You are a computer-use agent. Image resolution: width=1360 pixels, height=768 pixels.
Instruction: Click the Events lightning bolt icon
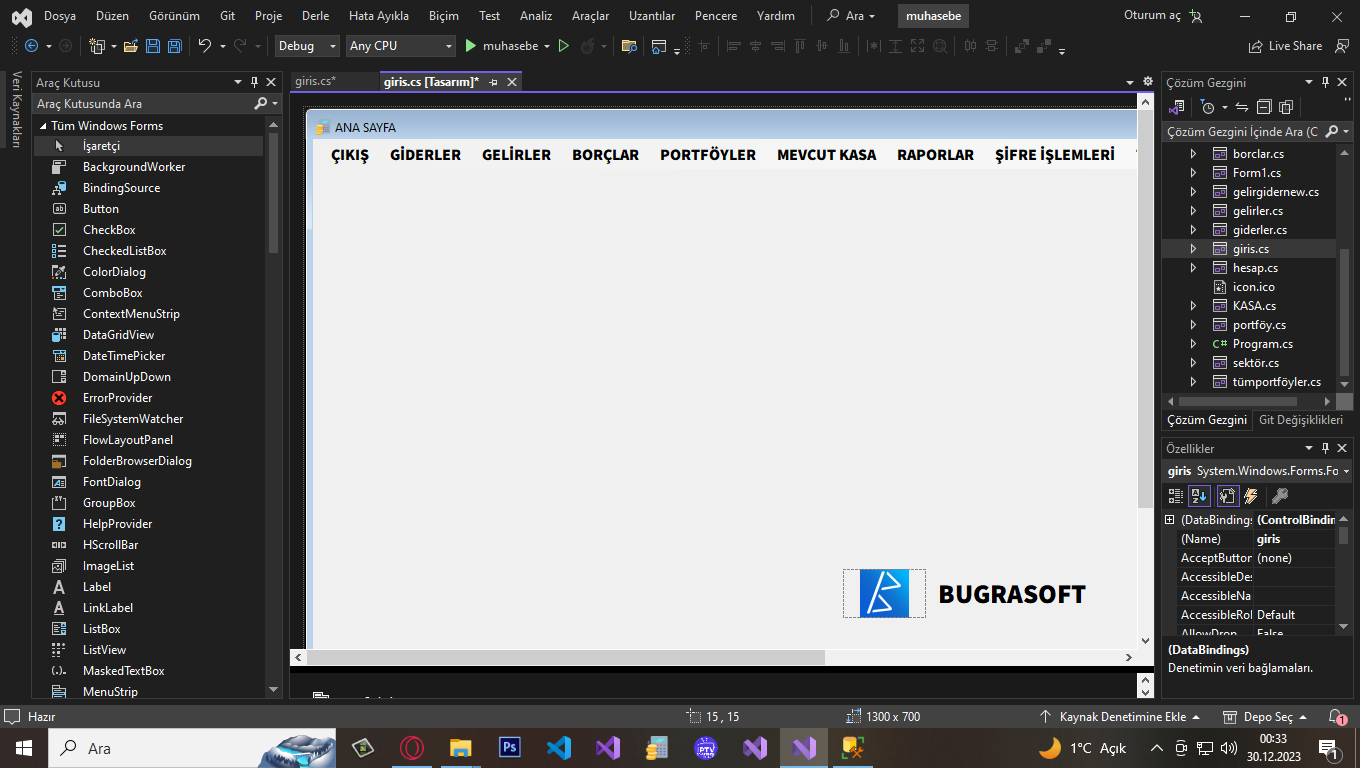coord(1251,496)
